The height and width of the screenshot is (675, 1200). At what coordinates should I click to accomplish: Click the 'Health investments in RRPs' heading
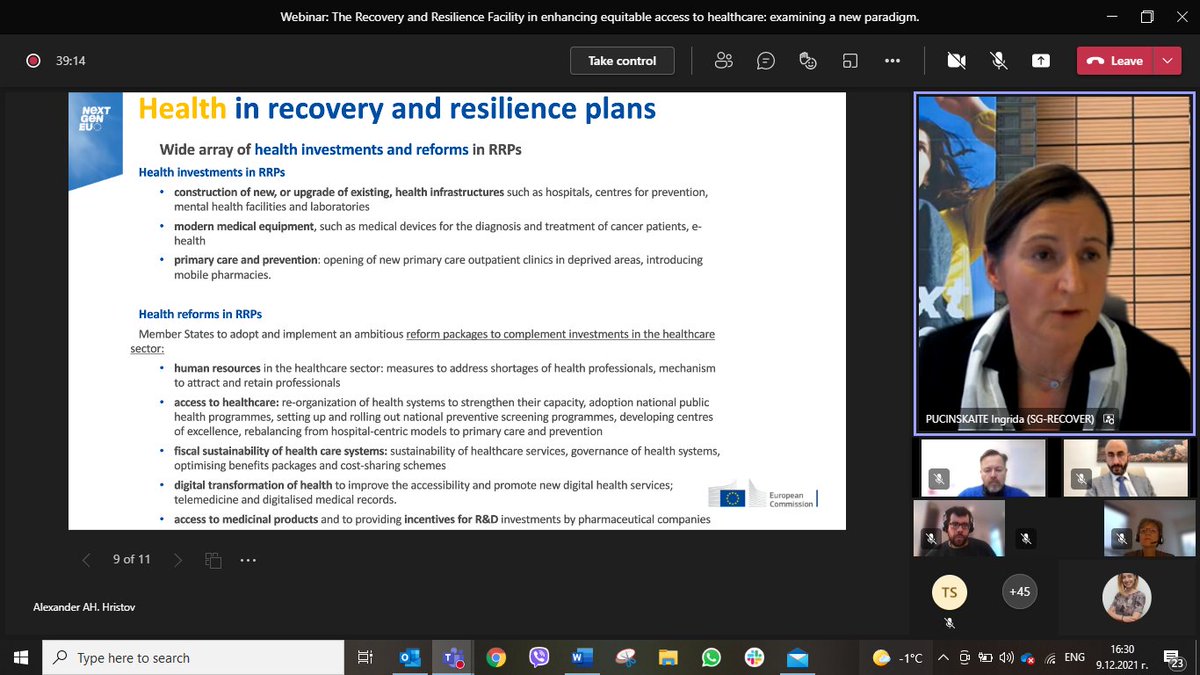[212, 172]
